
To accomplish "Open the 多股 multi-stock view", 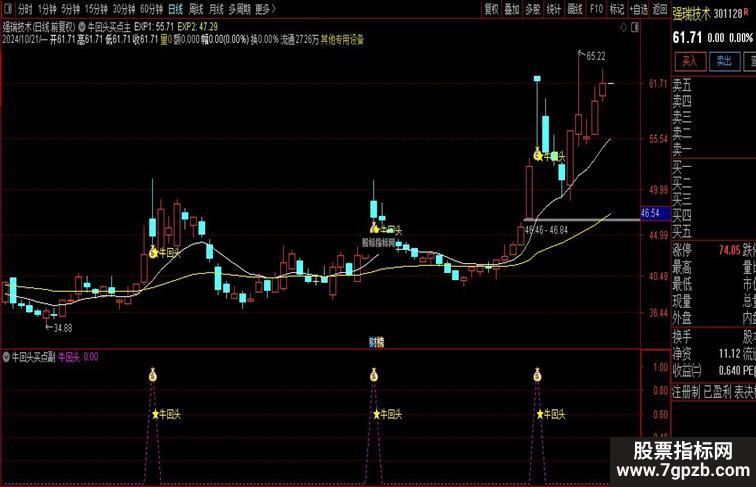I will point(532,9).
